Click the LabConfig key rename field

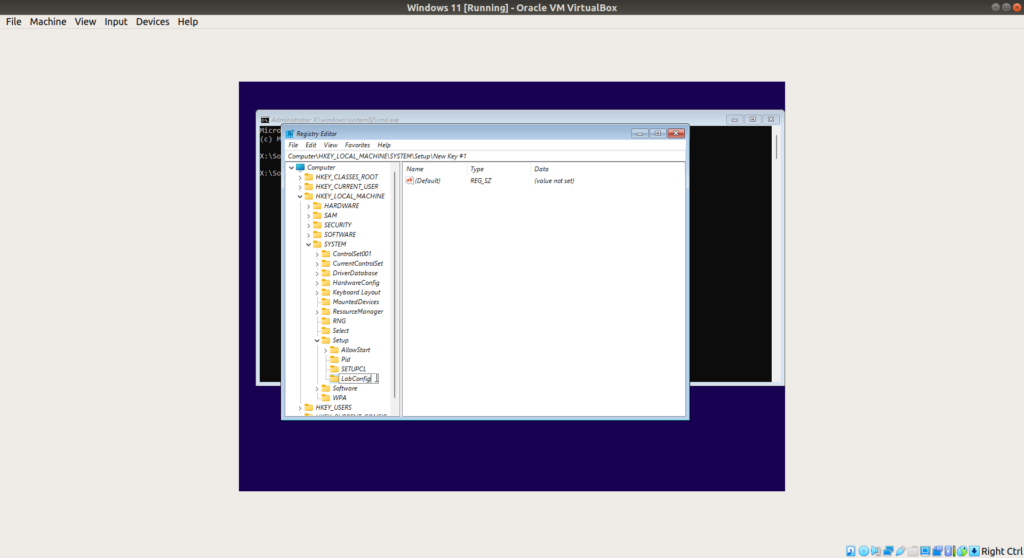pyautogui.click(x=358, y=378)
